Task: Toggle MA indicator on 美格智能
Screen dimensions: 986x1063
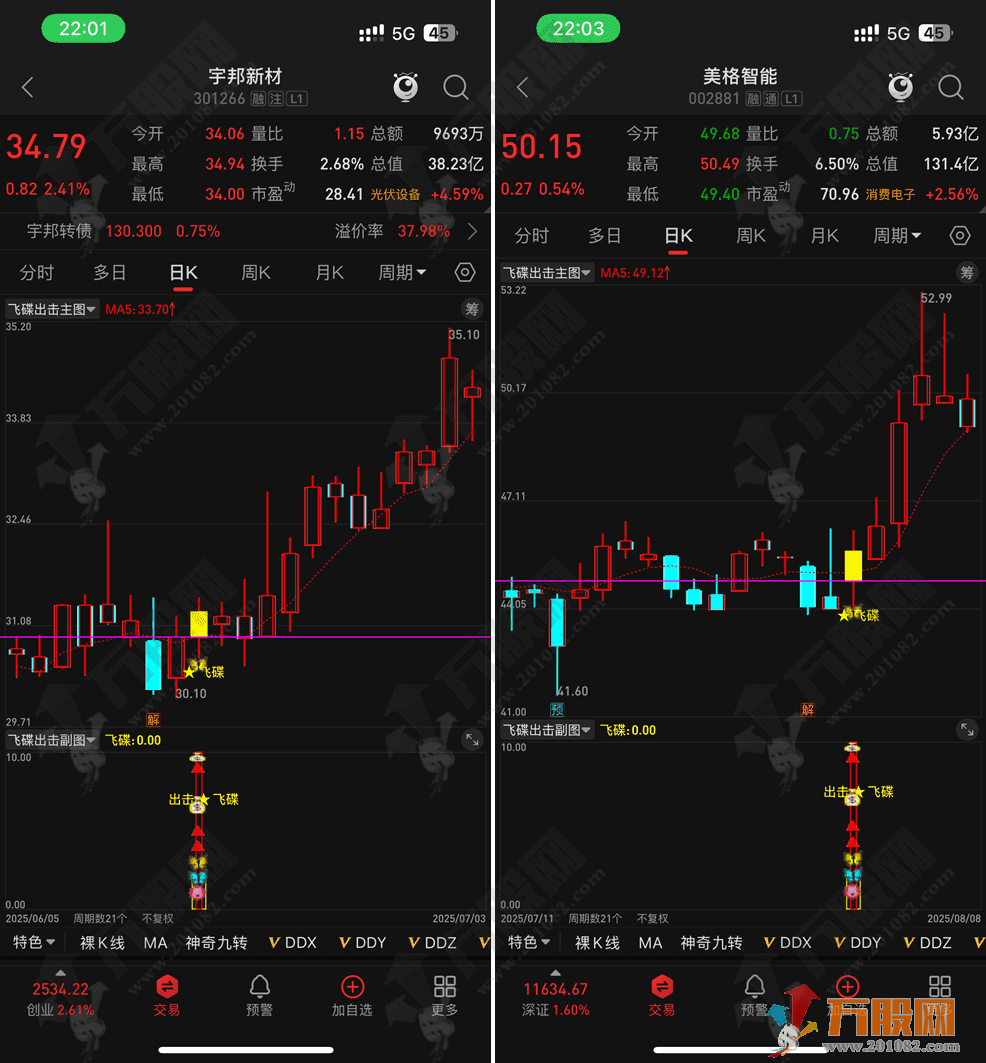Action: coord(650,943)
